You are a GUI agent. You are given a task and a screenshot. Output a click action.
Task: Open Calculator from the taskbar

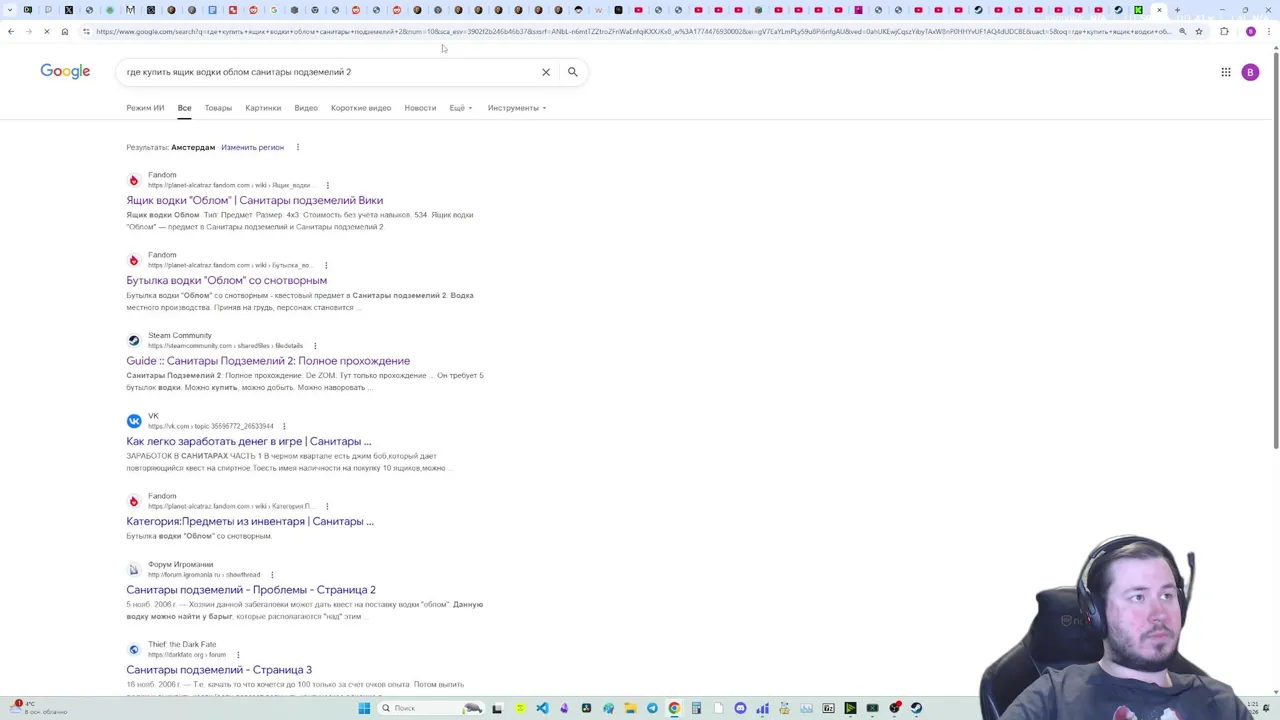696,708
